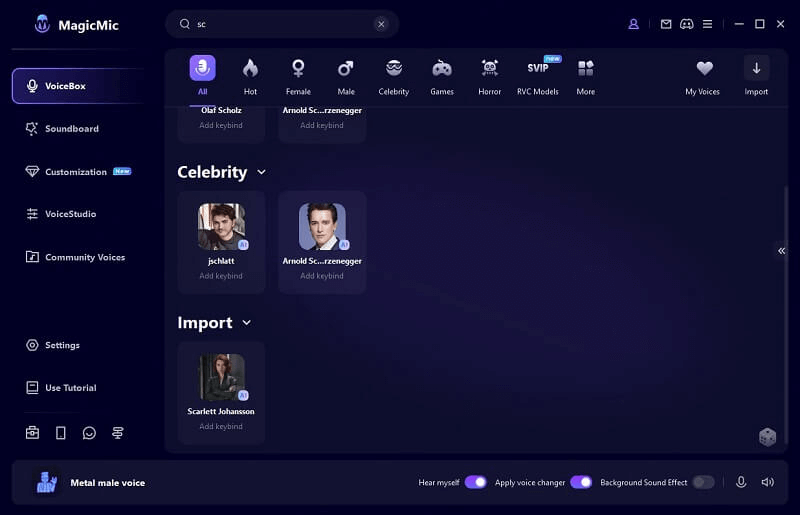Mute the microphone icon in bottom bar
Screen dimensions: 800x515
click(x=741, y=482)
